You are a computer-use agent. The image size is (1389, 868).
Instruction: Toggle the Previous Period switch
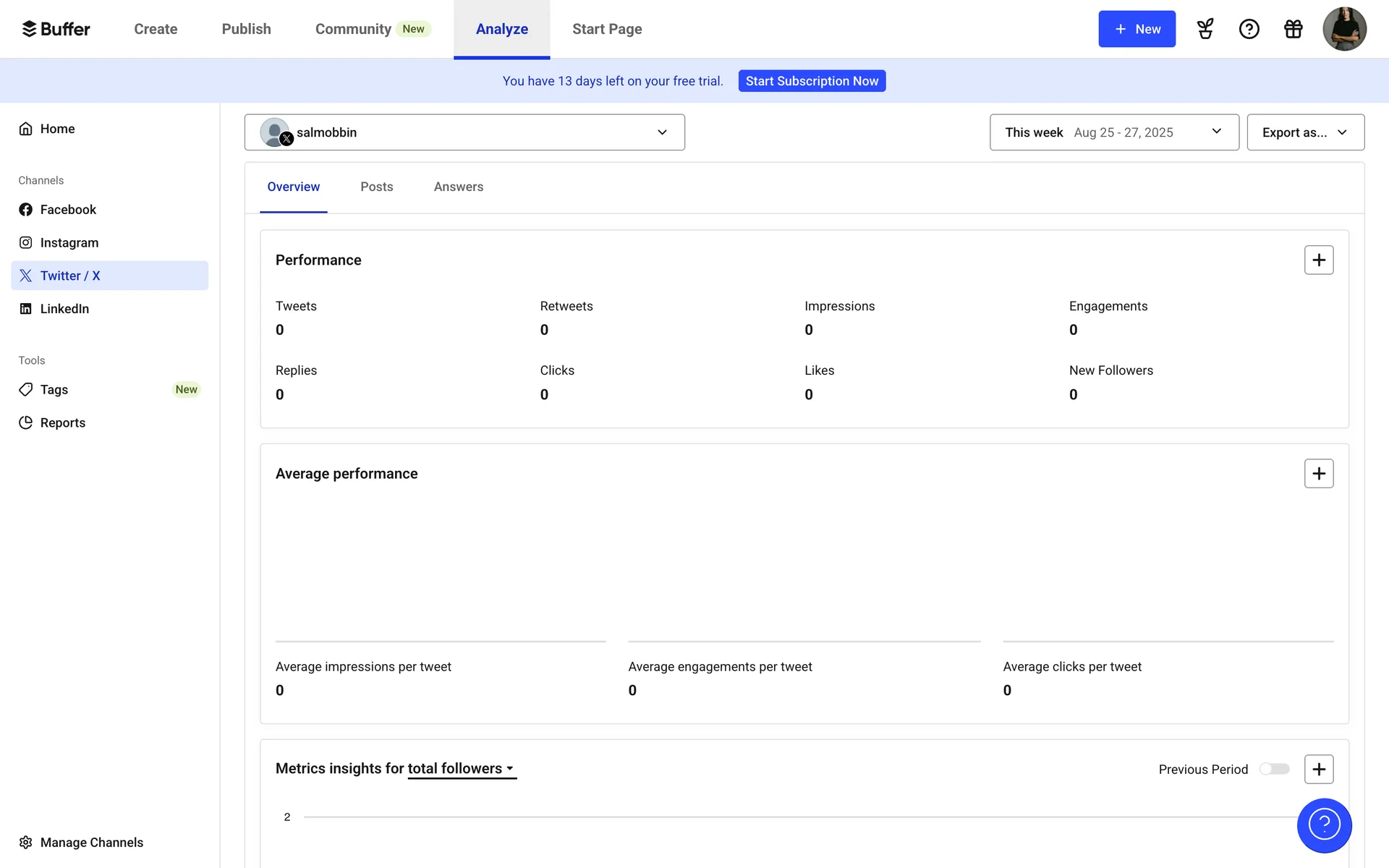1274,769
